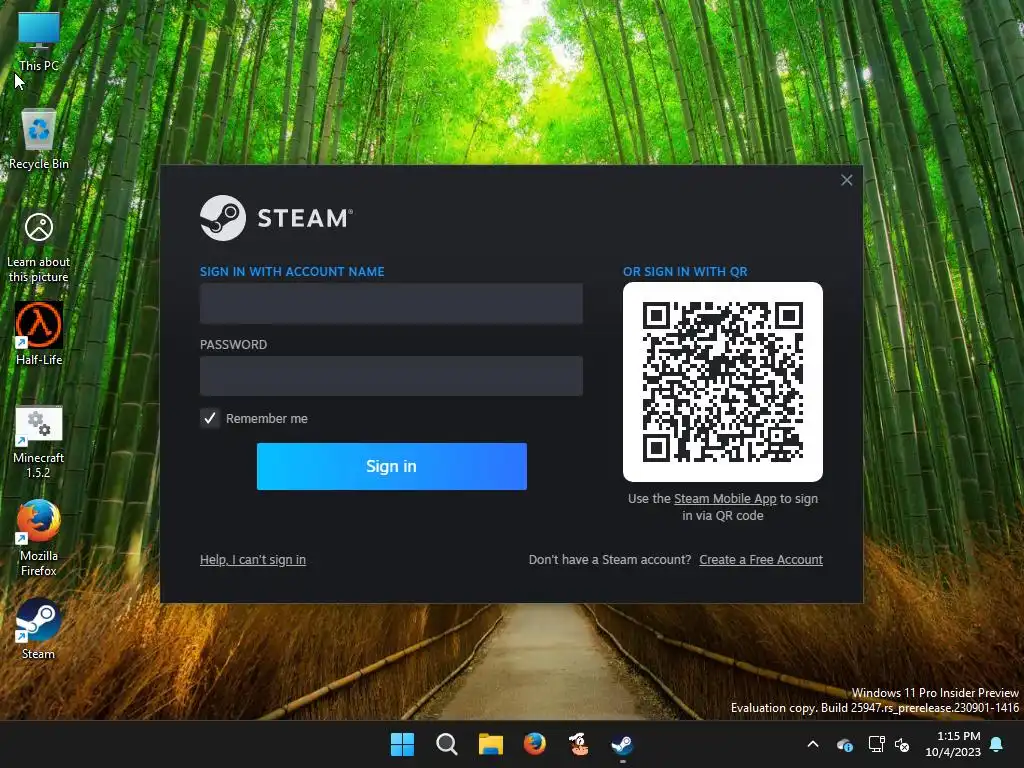The image size is (1024, 768).
Task: Click the Sign in button
Action: pos(392,466)
